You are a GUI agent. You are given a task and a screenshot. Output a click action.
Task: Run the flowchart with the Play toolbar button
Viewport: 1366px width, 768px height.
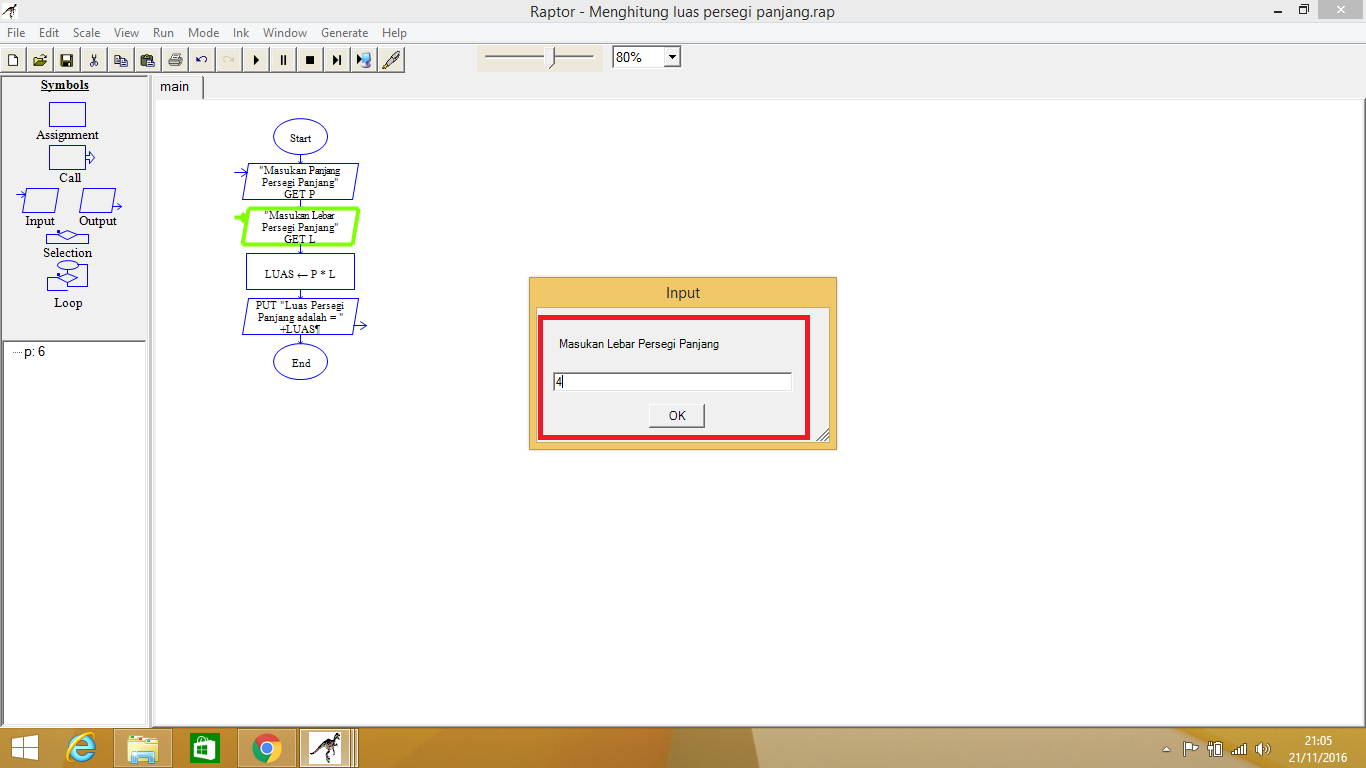coord(257,59)
